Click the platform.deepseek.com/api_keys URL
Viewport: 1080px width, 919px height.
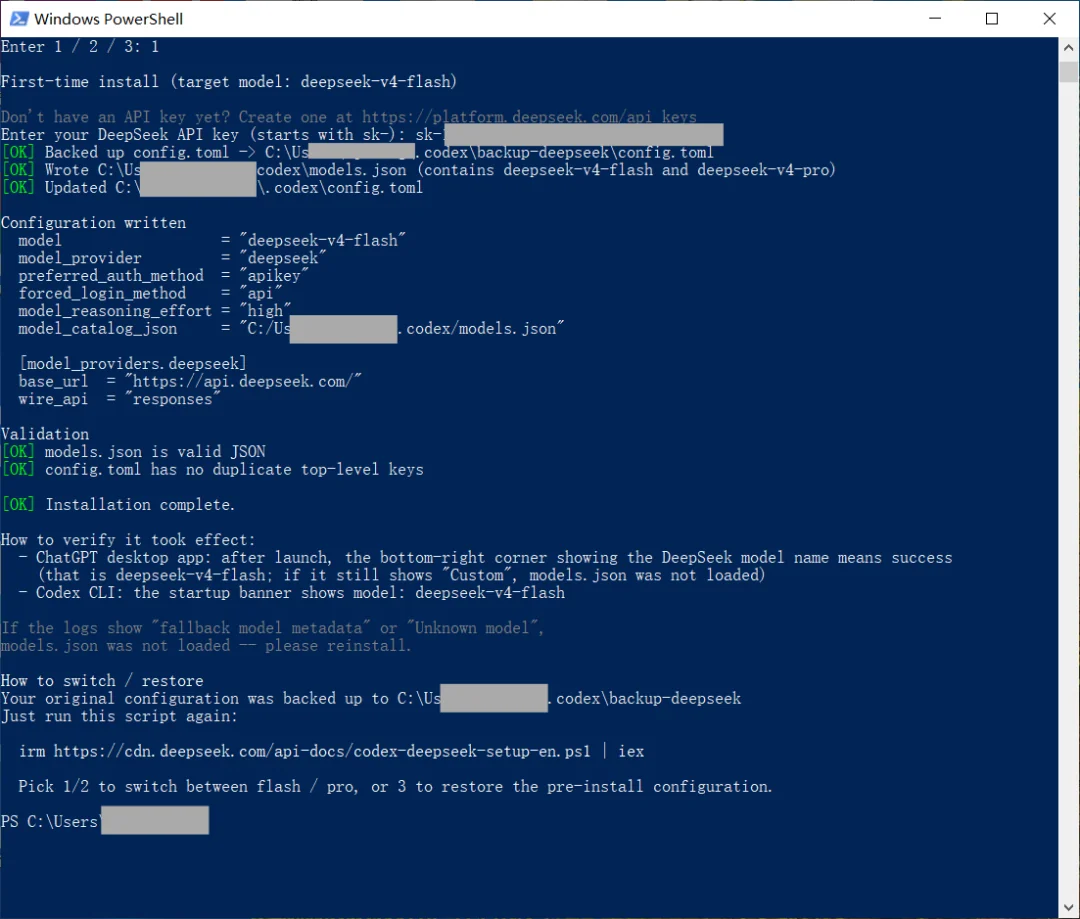tap(530, 117)
